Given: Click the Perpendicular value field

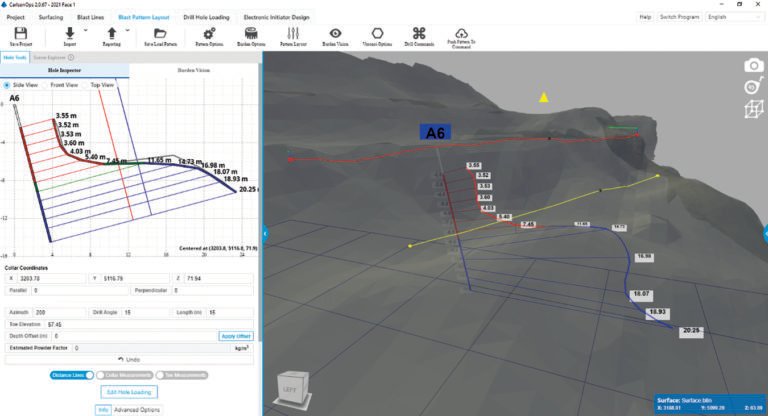Looking at the screenshot, I should click(x=213, y=291).
